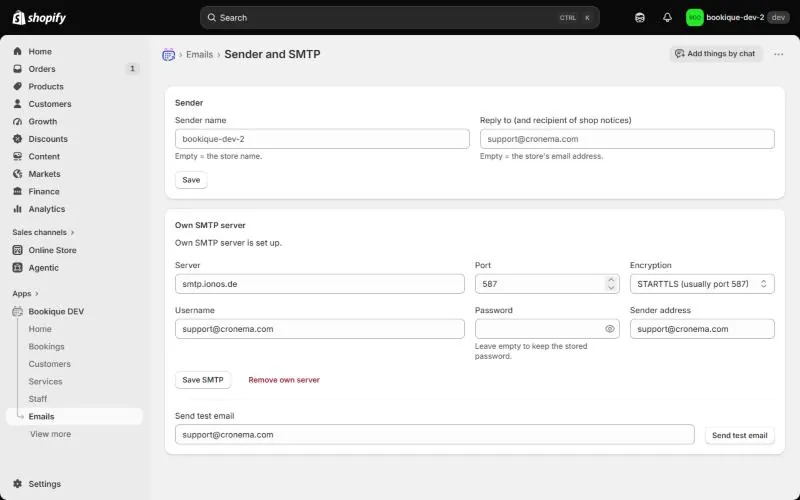Click the dev badge next to store name
800x500 pixels.
click(778, 17)
